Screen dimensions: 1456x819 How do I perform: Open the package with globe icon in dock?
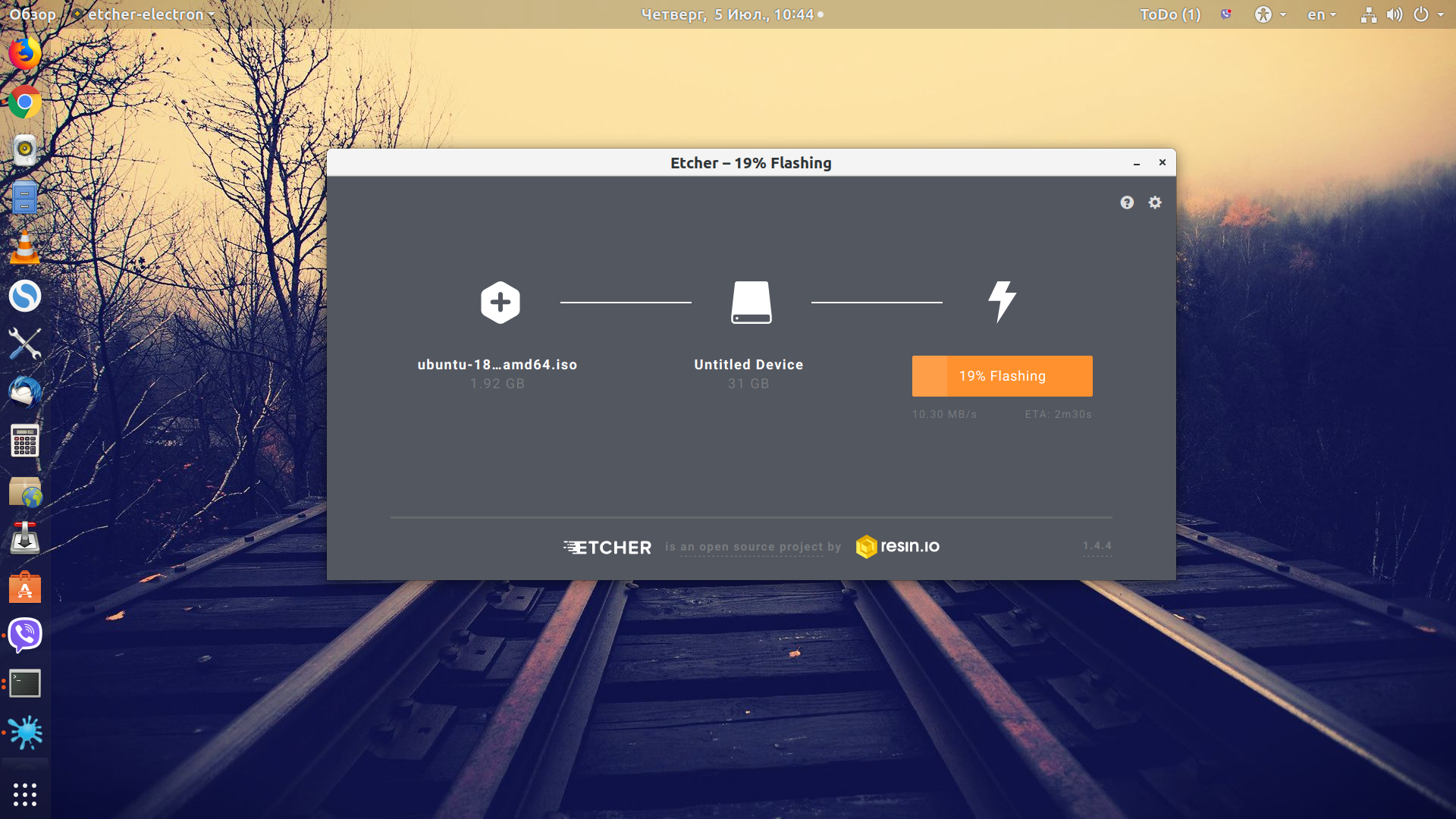click(x=25, y=491)
